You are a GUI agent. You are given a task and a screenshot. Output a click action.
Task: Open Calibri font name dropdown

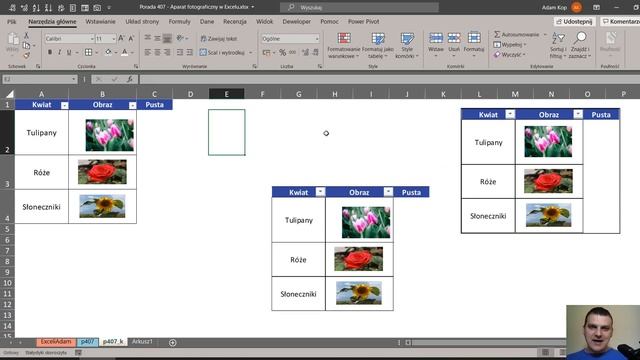pyautogui.click(x=92, y=38)
